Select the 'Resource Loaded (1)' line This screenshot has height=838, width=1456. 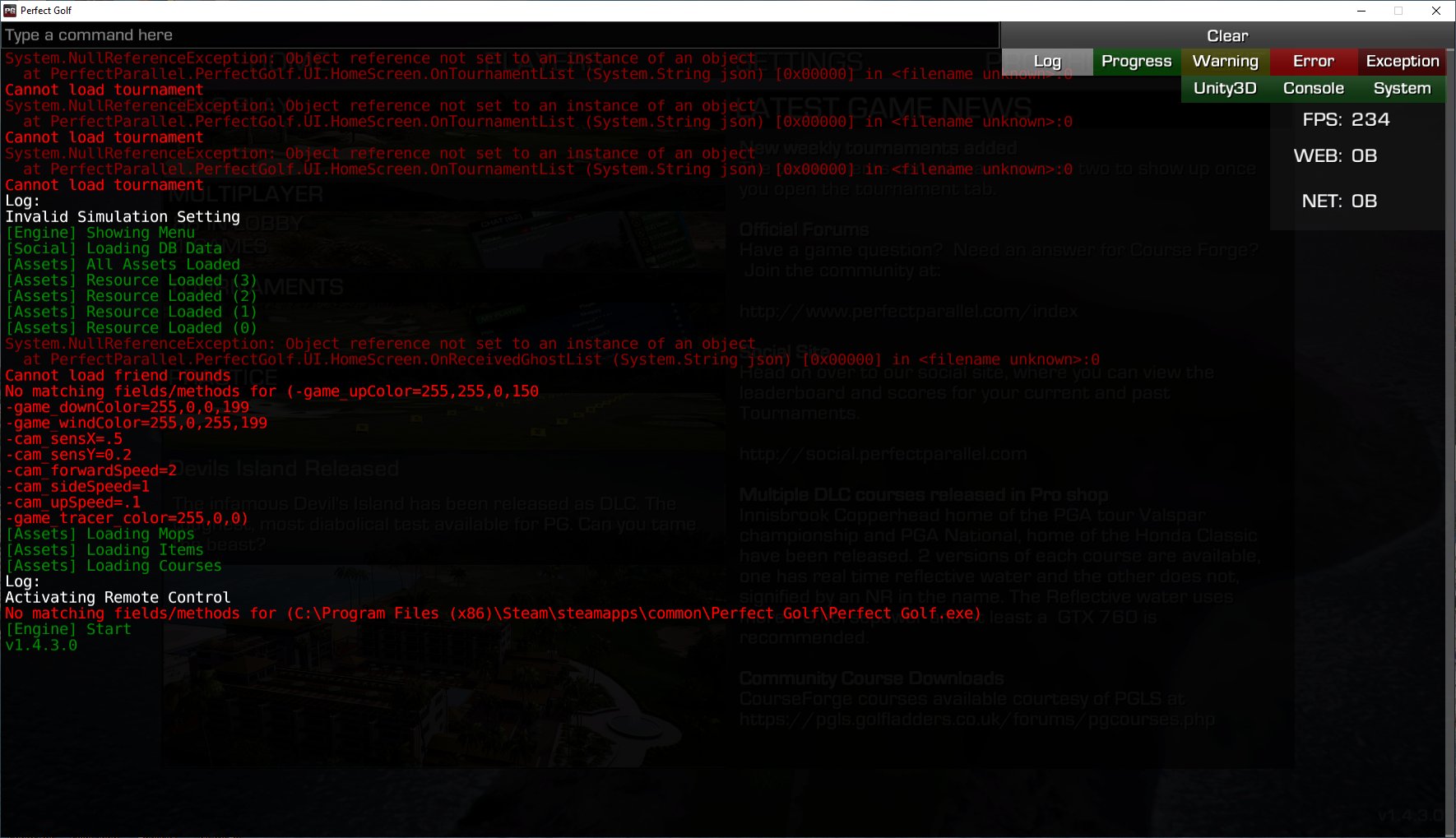pyautogui.click(x=132, y=312)
